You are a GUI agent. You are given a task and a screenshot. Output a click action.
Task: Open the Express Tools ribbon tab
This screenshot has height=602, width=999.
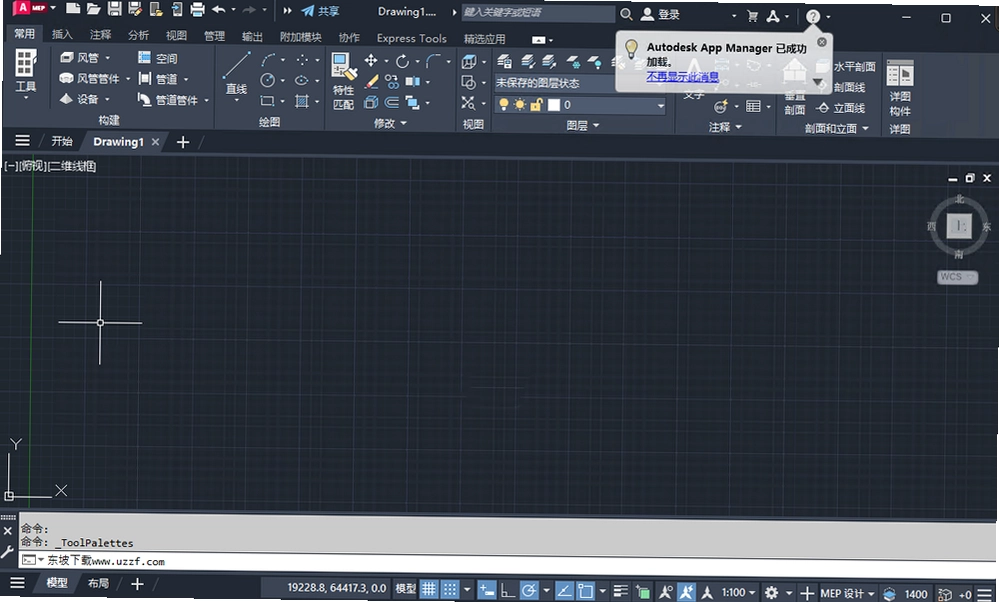tap(412, 38)
